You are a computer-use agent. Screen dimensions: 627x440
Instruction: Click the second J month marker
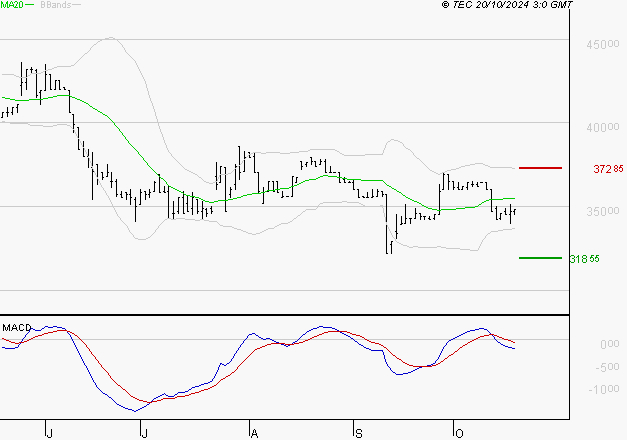[x=144, y=434]
